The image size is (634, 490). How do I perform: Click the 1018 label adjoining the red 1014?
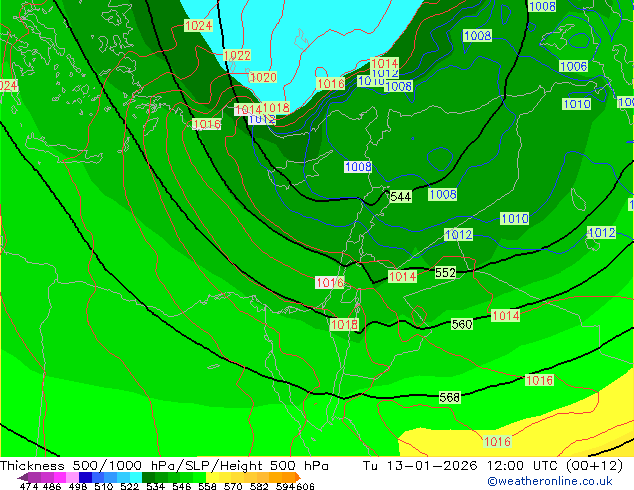276,108
